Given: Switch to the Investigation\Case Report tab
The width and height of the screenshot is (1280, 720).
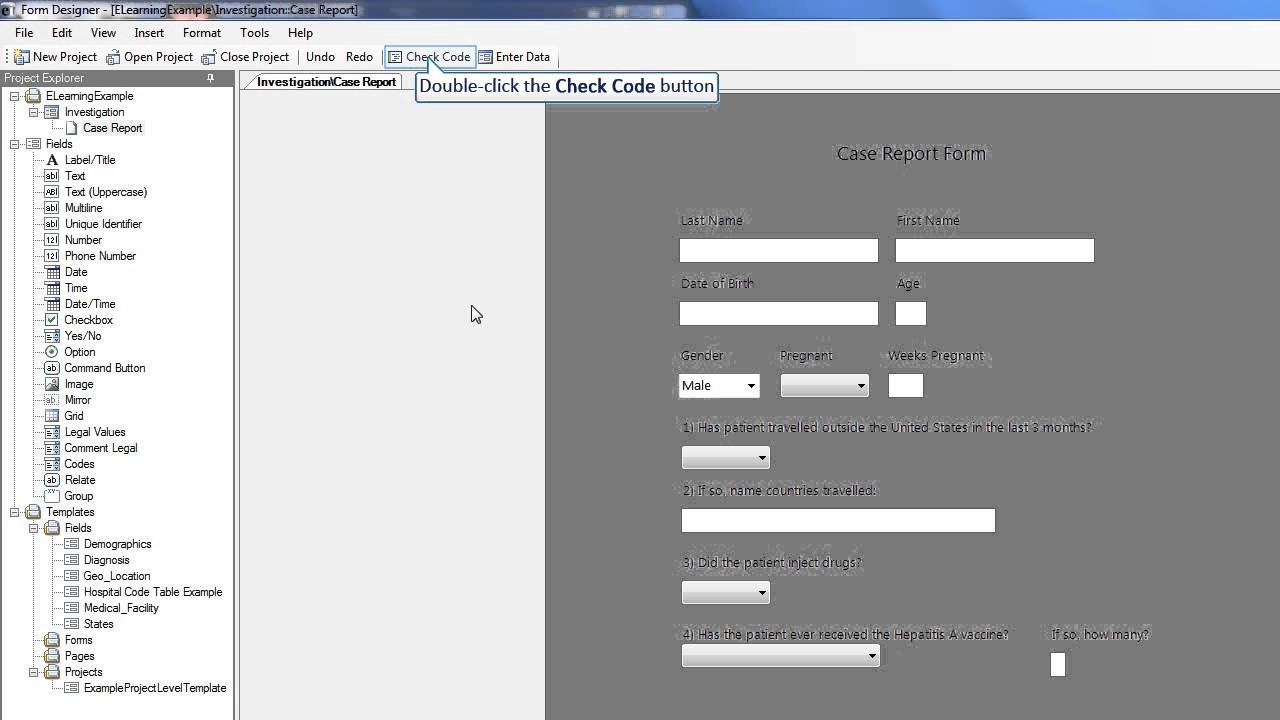Looking at the screenshot, I should pyautogui.click(x=326, y=82).
